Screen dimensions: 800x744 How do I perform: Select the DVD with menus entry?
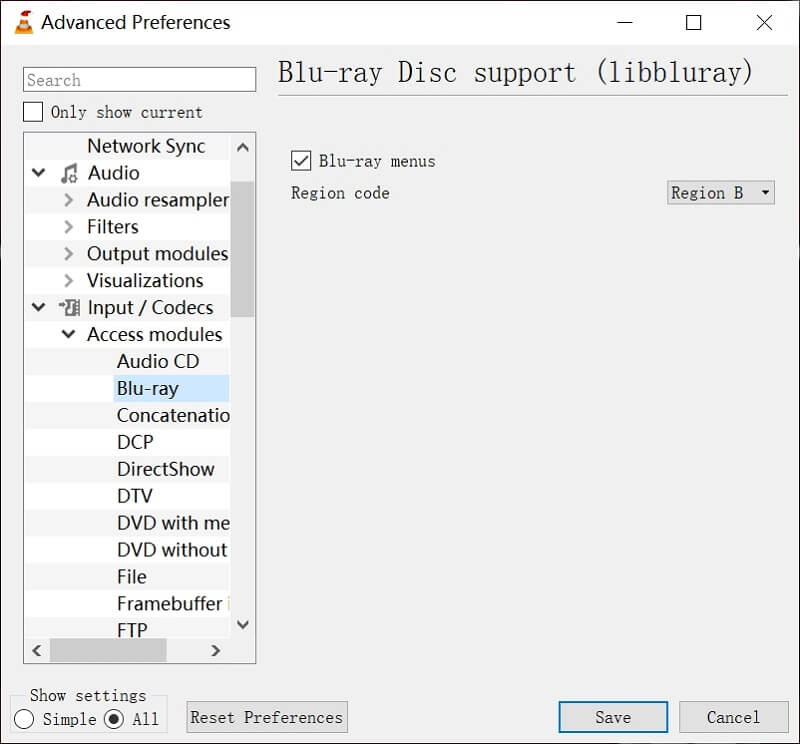[173, 523]
